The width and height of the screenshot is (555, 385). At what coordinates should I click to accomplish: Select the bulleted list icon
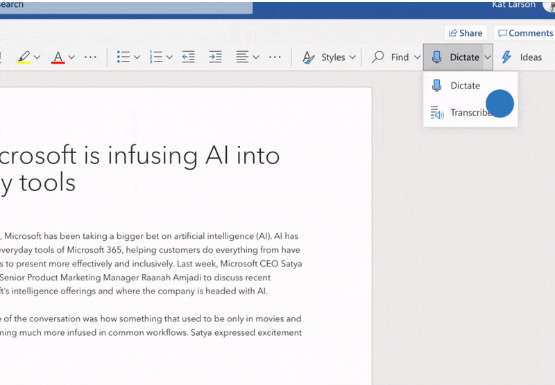[x=124, y=57]
